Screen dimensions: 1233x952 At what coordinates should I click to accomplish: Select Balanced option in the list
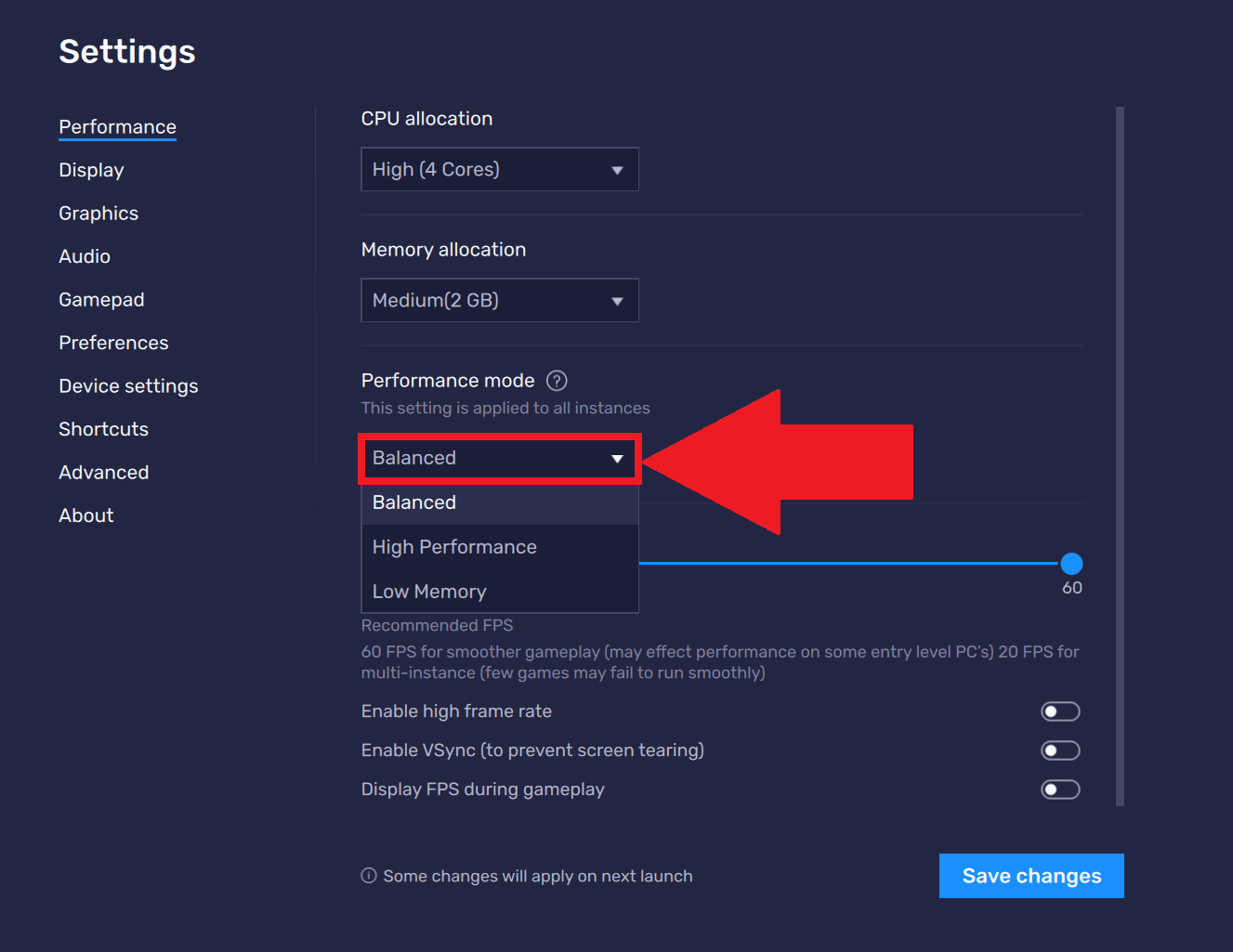click(x=500, y=502)
